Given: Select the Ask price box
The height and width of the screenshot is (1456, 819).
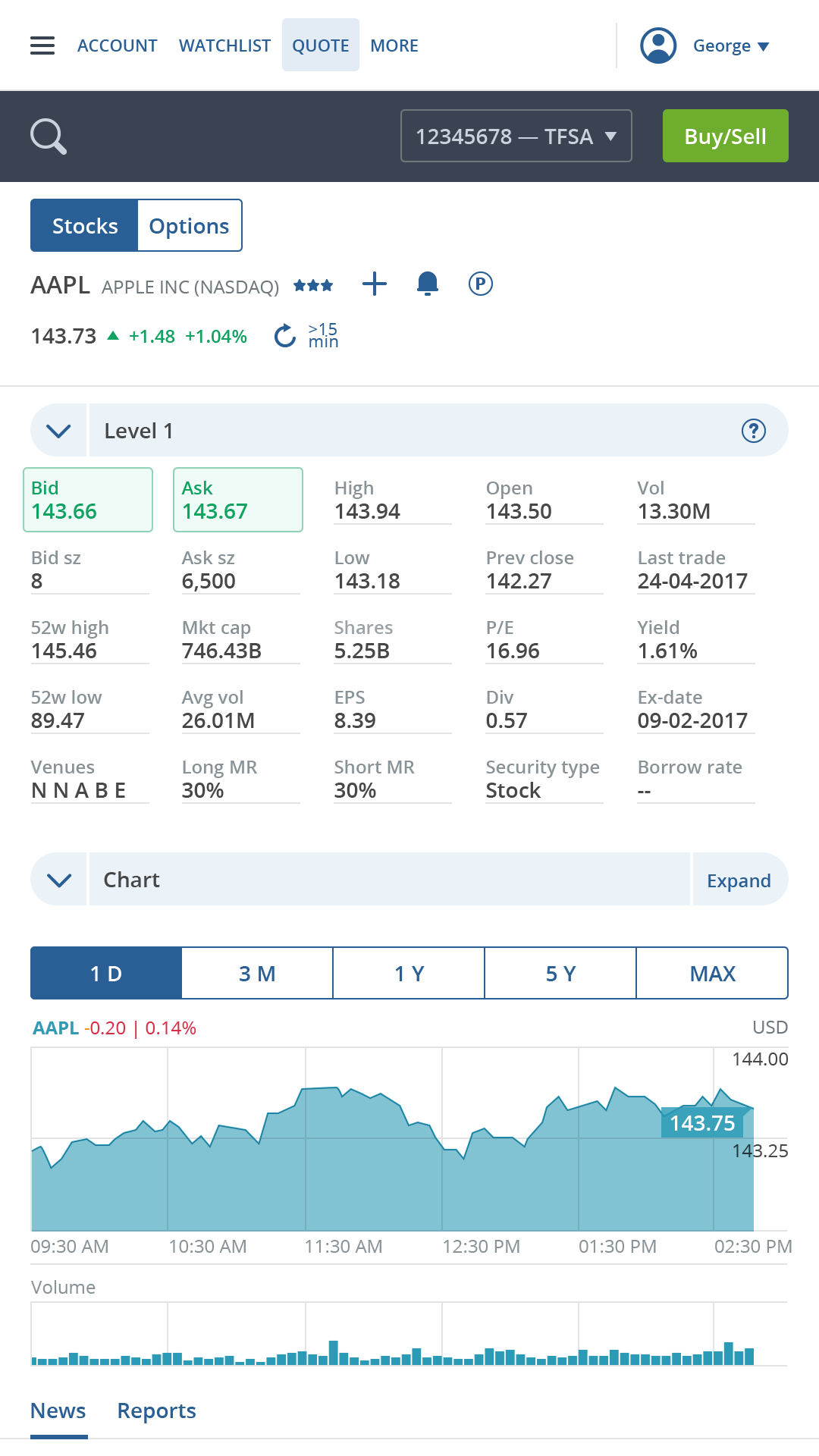Looking at the screenshot, I should click(x=238, y=500).
